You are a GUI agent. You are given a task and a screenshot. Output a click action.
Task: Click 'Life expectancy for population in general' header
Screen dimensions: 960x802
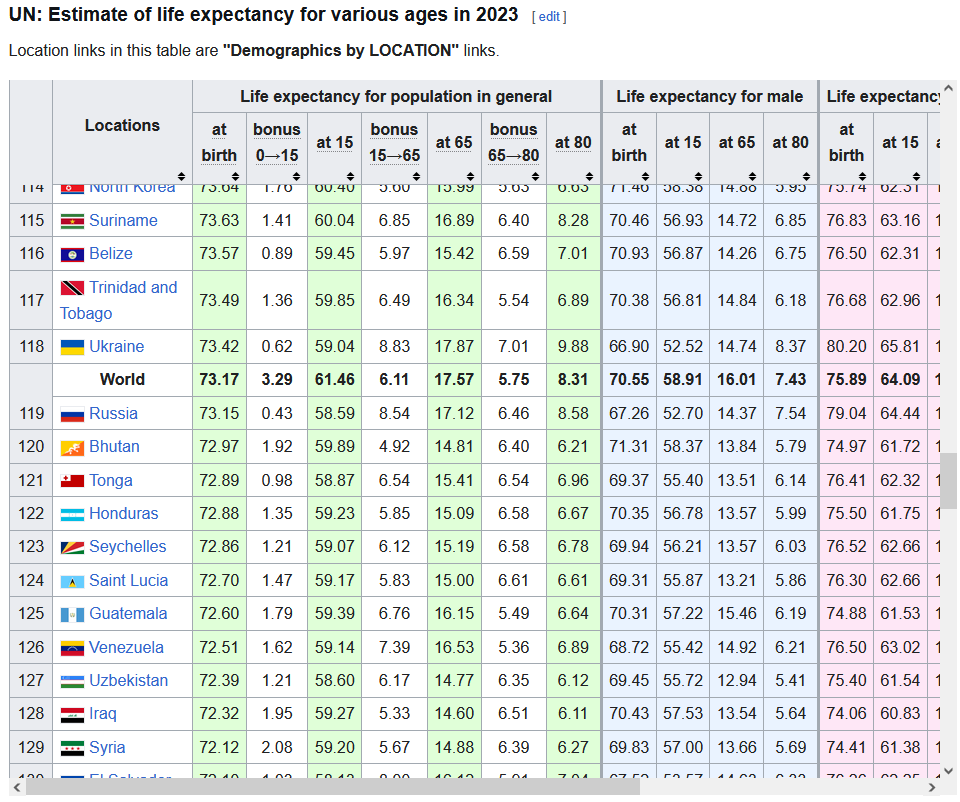(396, 96)
